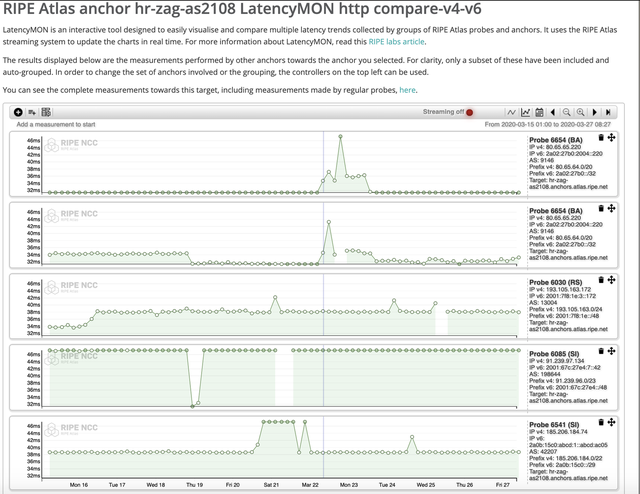Viewport: 640px width, 494px height.
Task: Click the 'Sat 21' axis date label
Action: 271,485
